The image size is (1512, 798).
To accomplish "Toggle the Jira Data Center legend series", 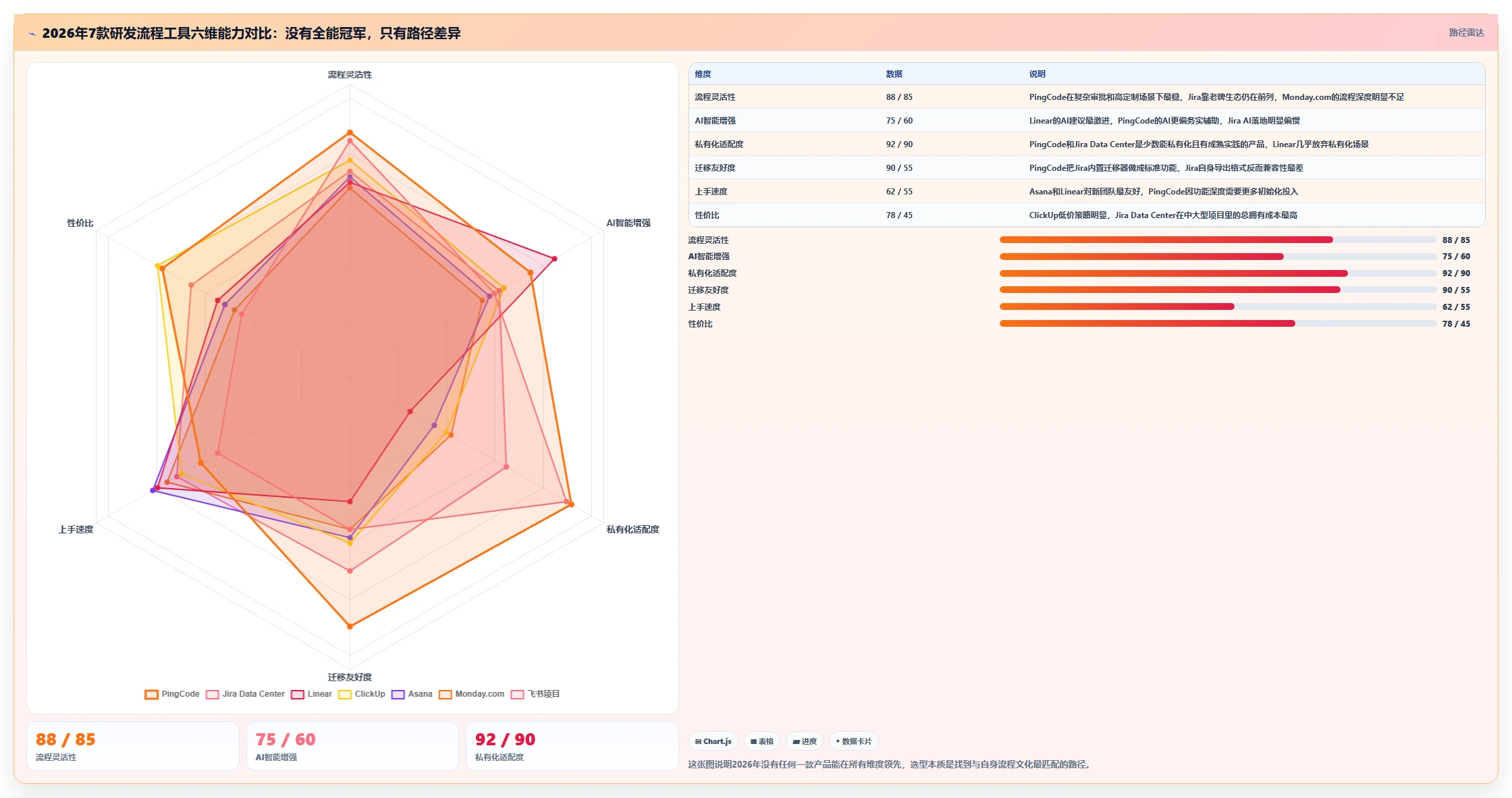I will (245, 694).
